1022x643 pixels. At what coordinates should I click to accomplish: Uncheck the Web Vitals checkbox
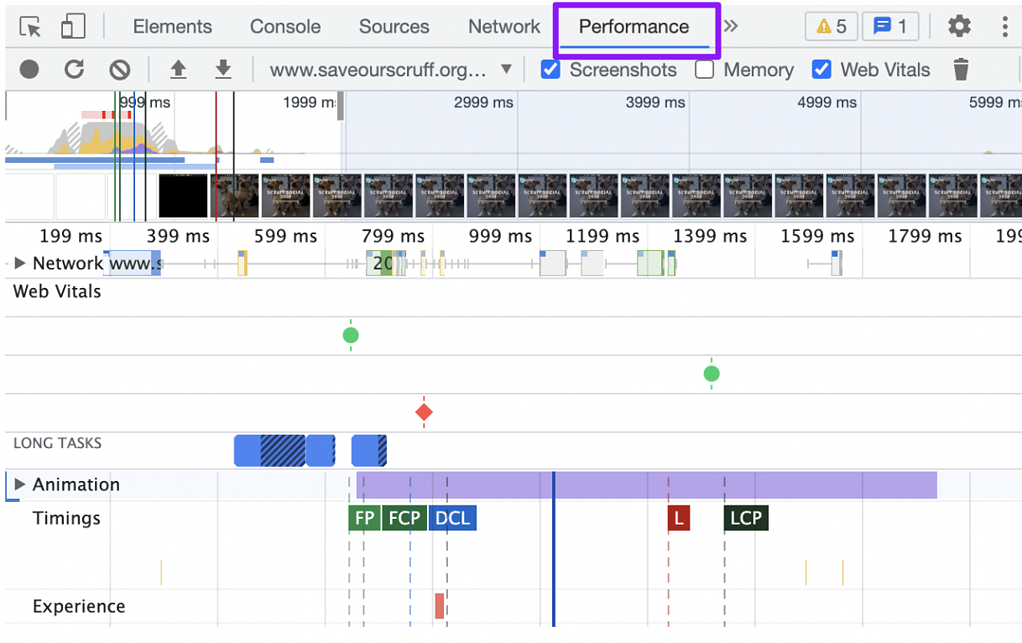(x=822, y=70)
